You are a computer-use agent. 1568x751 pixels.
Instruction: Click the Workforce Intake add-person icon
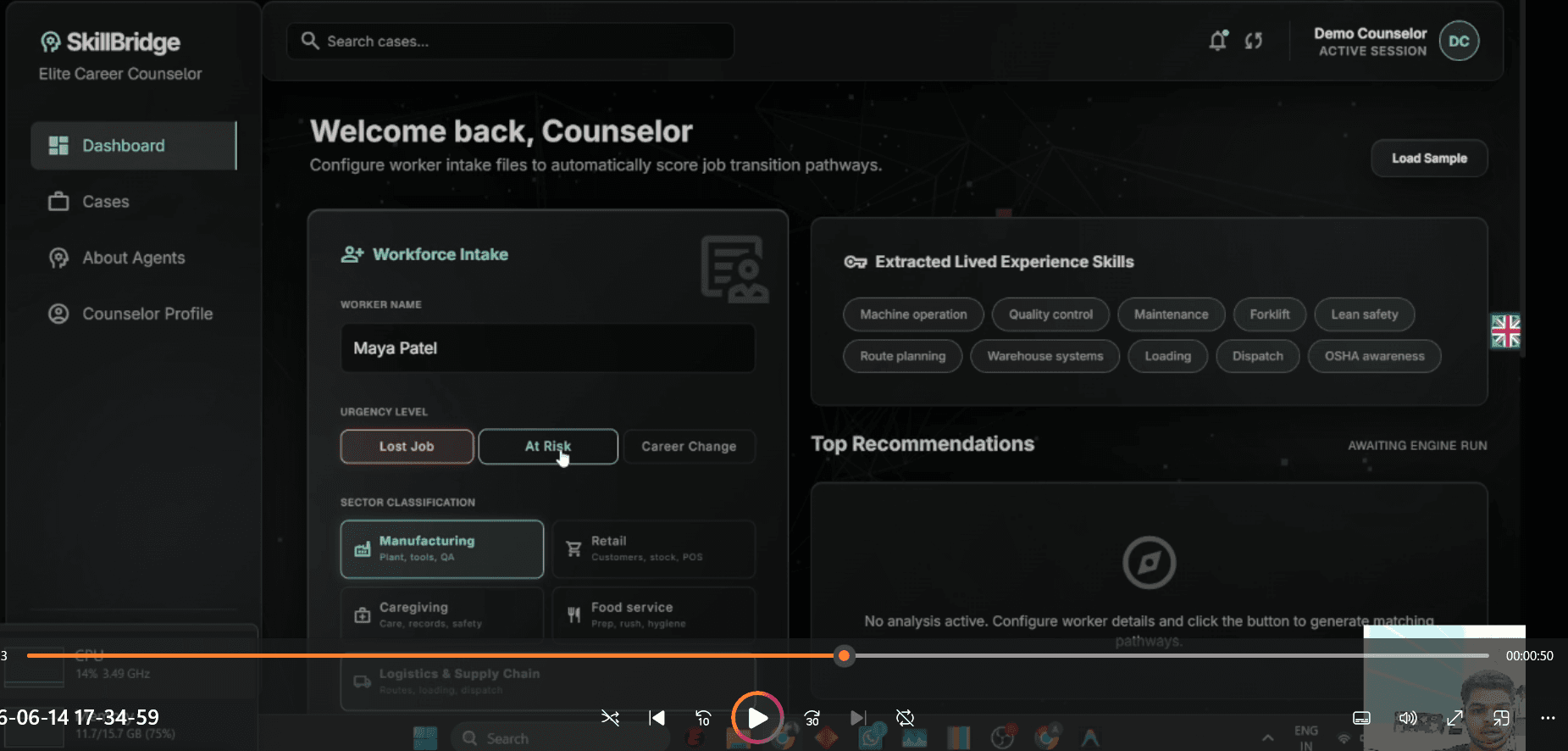[x=352, y=254]
